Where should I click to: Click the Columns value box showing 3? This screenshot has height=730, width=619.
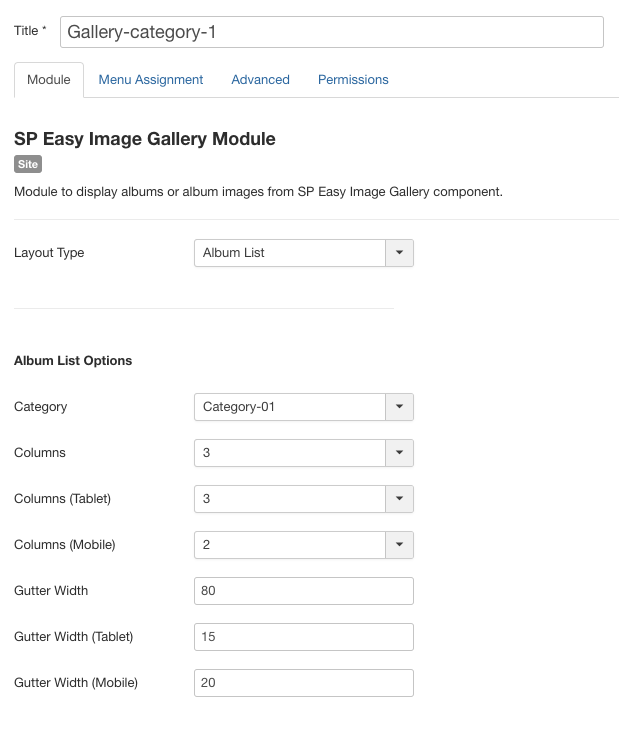(290, 453)
